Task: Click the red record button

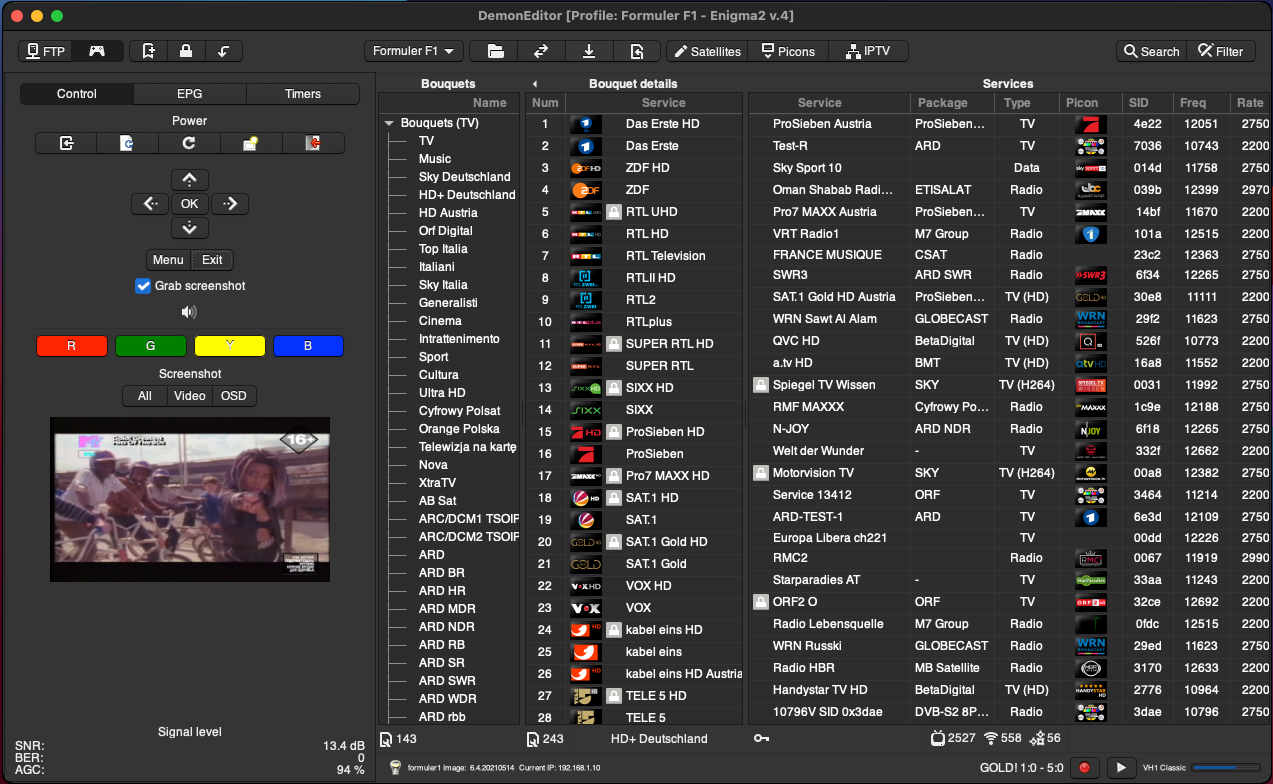Action: [x=1083, y=767]
